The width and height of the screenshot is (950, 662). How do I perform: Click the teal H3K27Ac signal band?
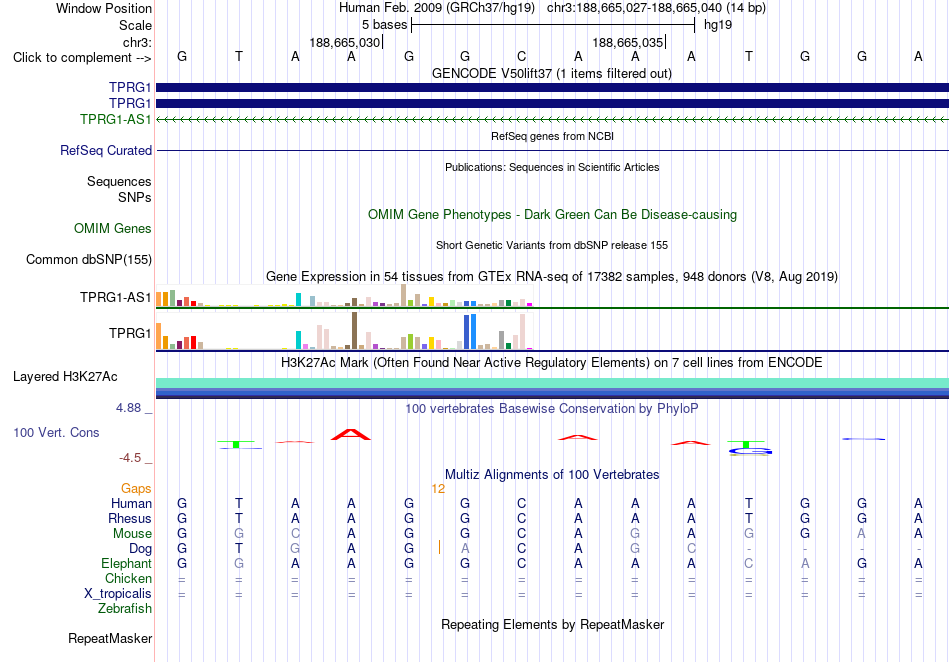552,383
